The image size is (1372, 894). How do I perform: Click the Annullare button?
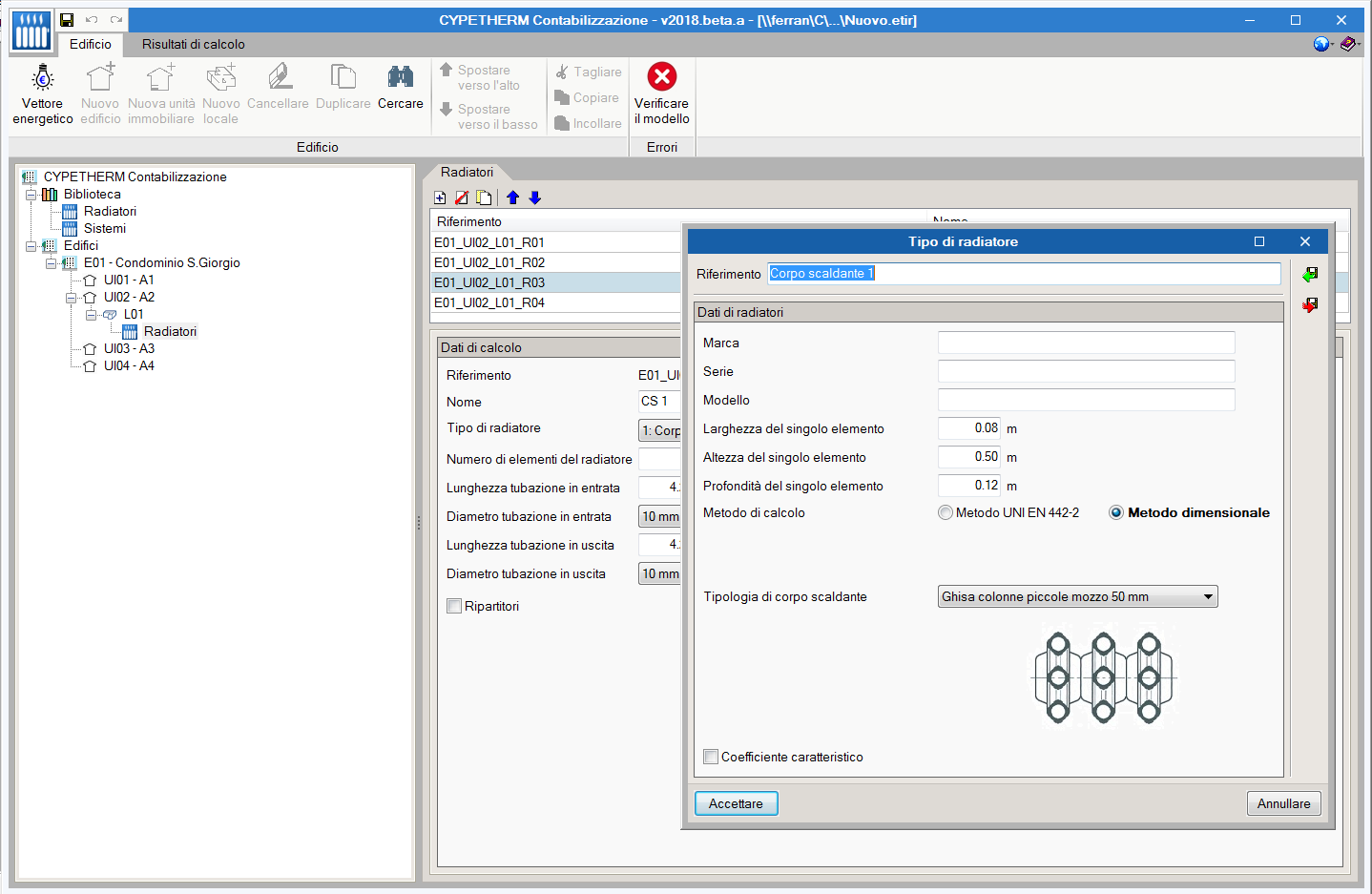click(1283, 803)
